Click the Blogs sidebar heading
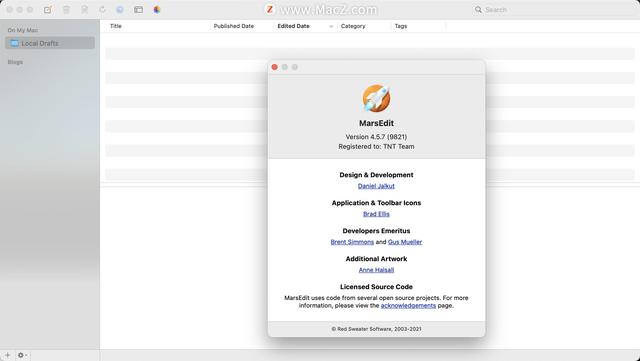 pyautogui.click(x=15, y=62)
